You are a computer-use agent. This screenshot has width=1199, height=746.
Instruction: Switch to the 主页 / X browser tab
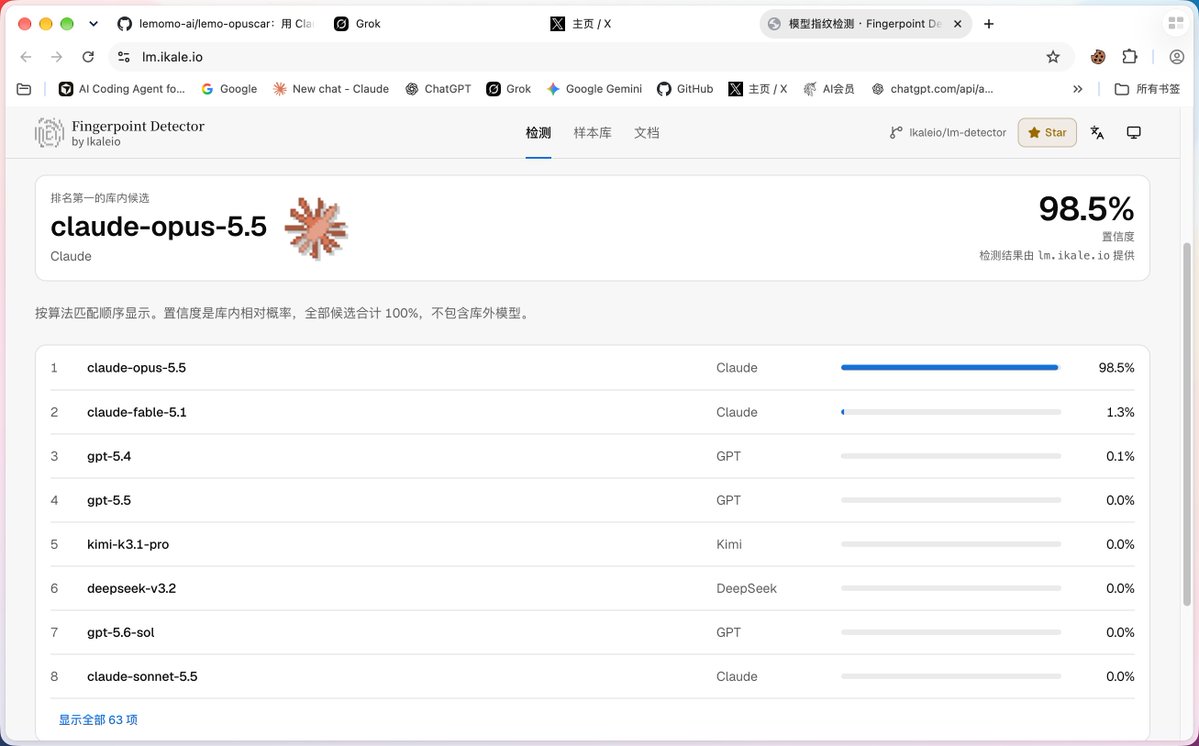tap(648, 24)
